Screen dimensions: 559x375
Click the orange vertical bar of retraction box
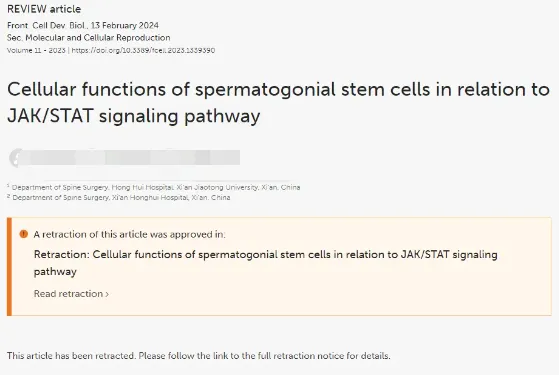[x=9, y=267]
